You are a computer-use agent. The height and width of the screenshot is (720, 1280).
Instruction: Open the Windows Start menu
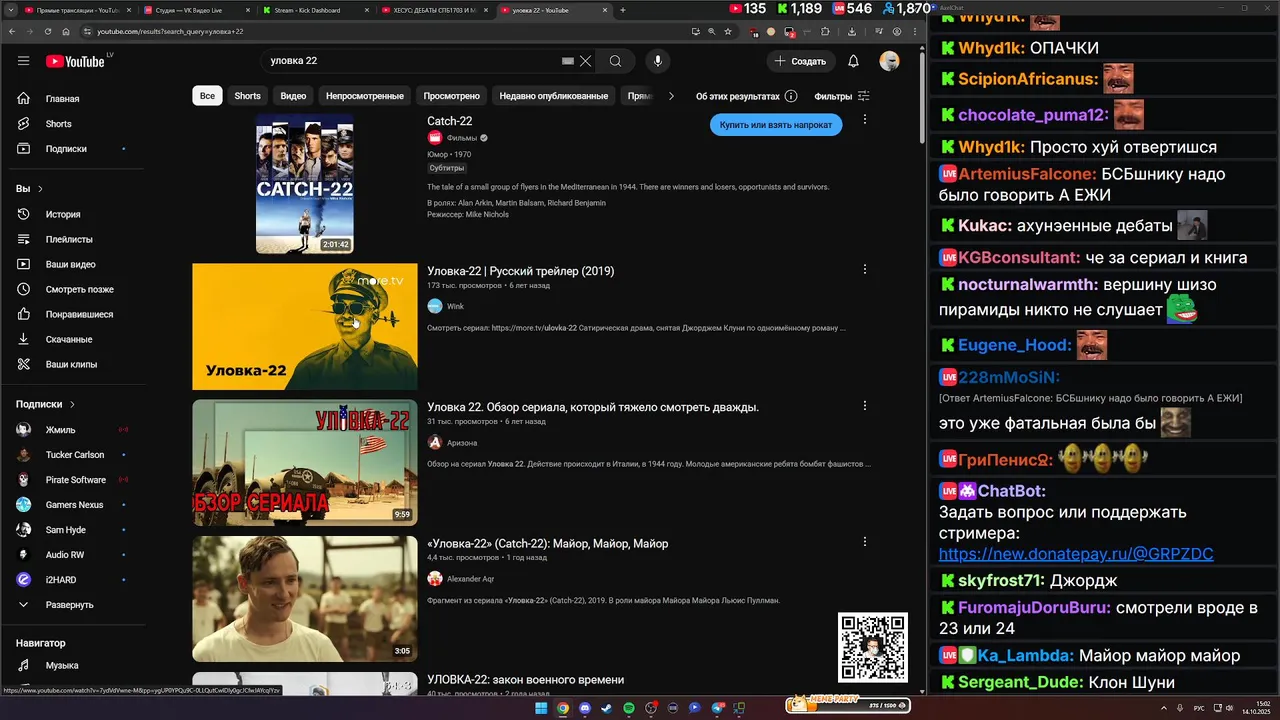tap(541, 708)
